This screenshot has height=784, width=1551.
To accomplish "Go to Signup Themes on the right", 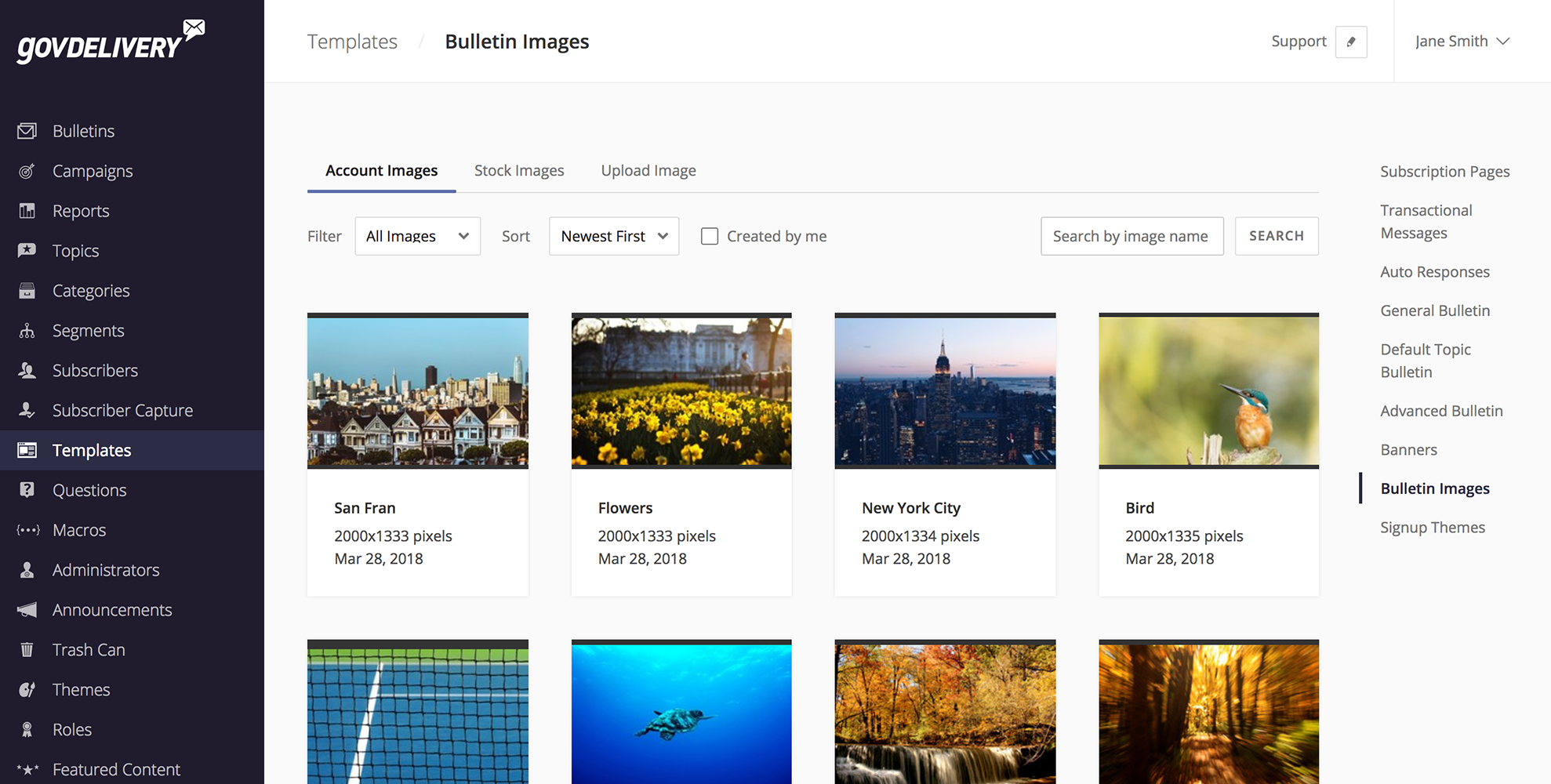I will coord(1432,527).
